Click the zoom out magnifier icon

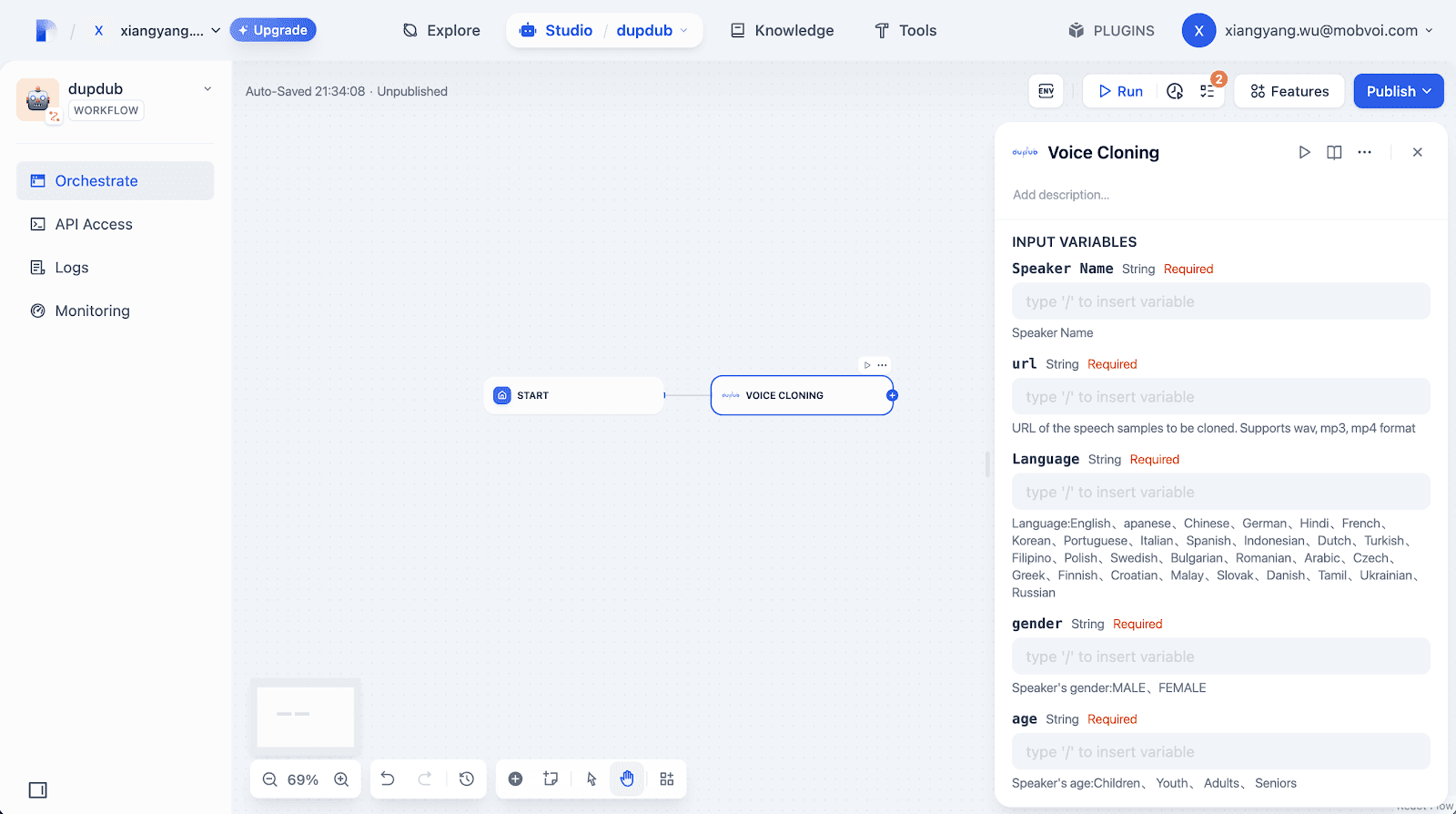click(x=270, y=779)
